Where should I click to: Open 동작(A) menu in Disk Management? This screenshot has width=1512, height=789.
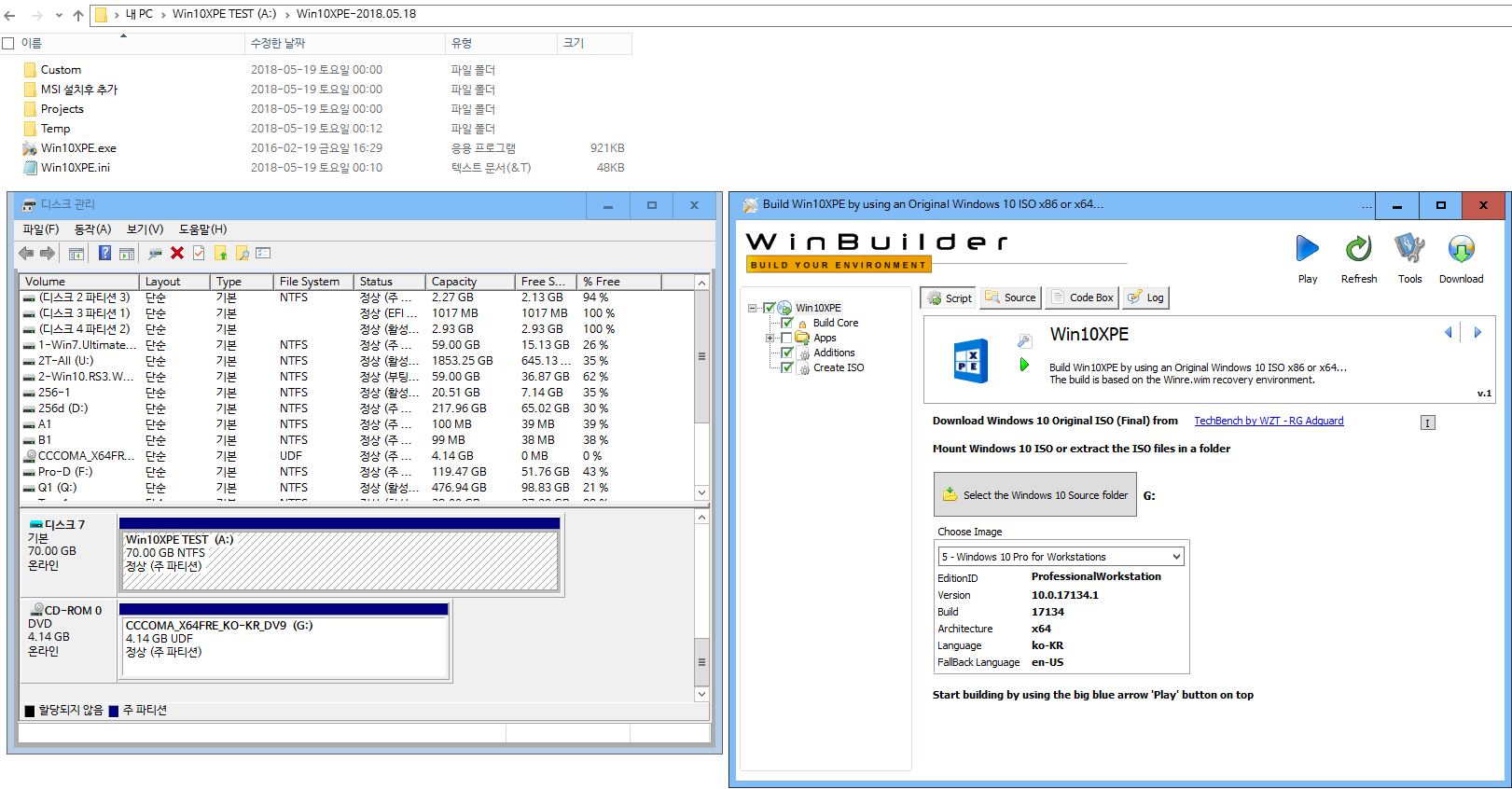[92, 229]
